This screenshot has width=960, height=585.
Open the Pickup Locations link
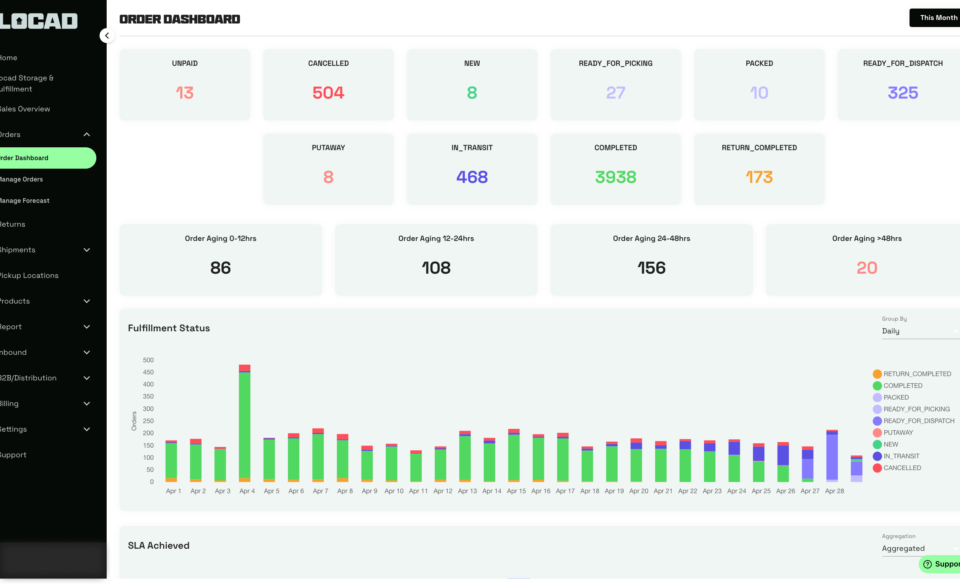(x=30, y=275)
